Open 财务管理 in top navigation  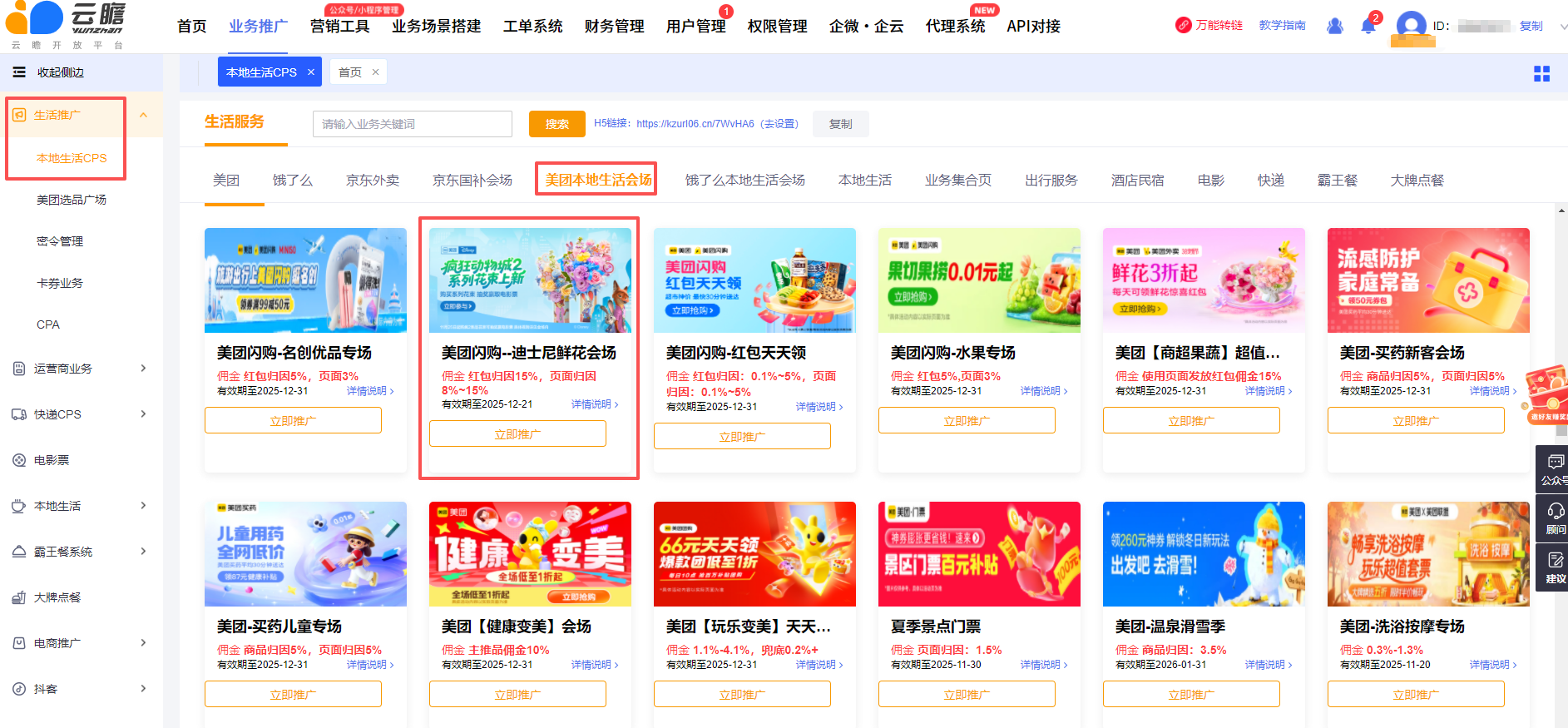(x=614, y=27)
